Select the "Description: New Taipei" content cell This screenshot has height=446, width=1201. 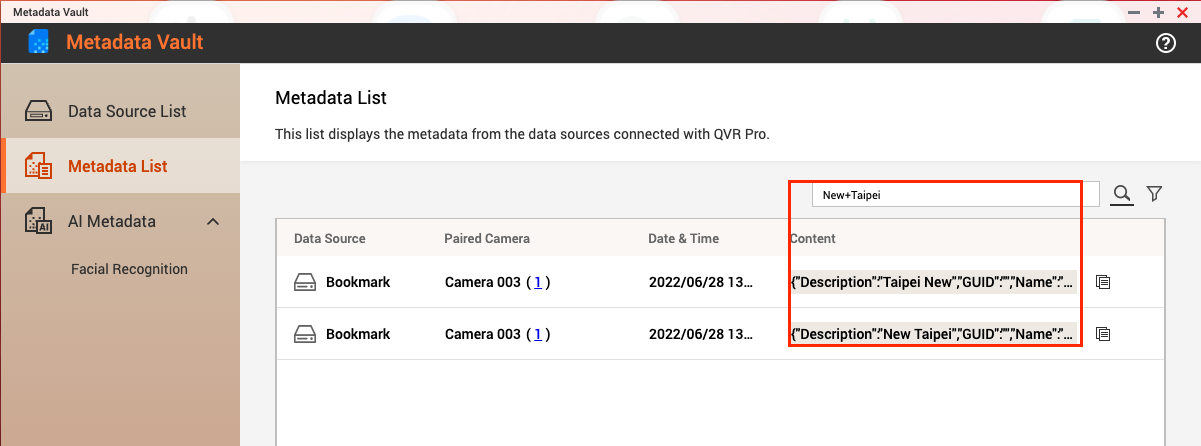coord(932,334)
